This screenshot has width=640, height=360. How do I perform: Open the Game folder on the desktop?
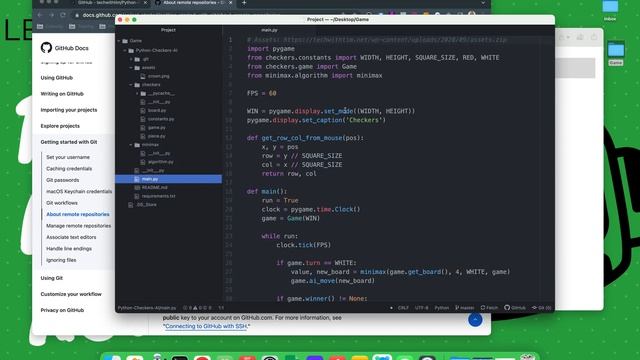616,53
